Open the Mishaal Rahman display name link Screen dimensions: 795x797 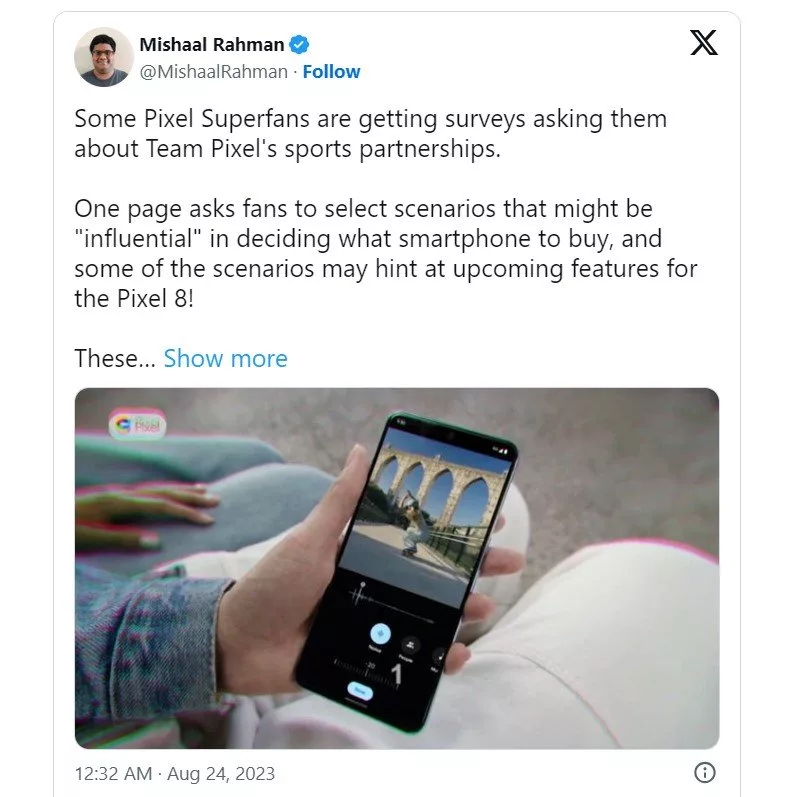[212, 45]
